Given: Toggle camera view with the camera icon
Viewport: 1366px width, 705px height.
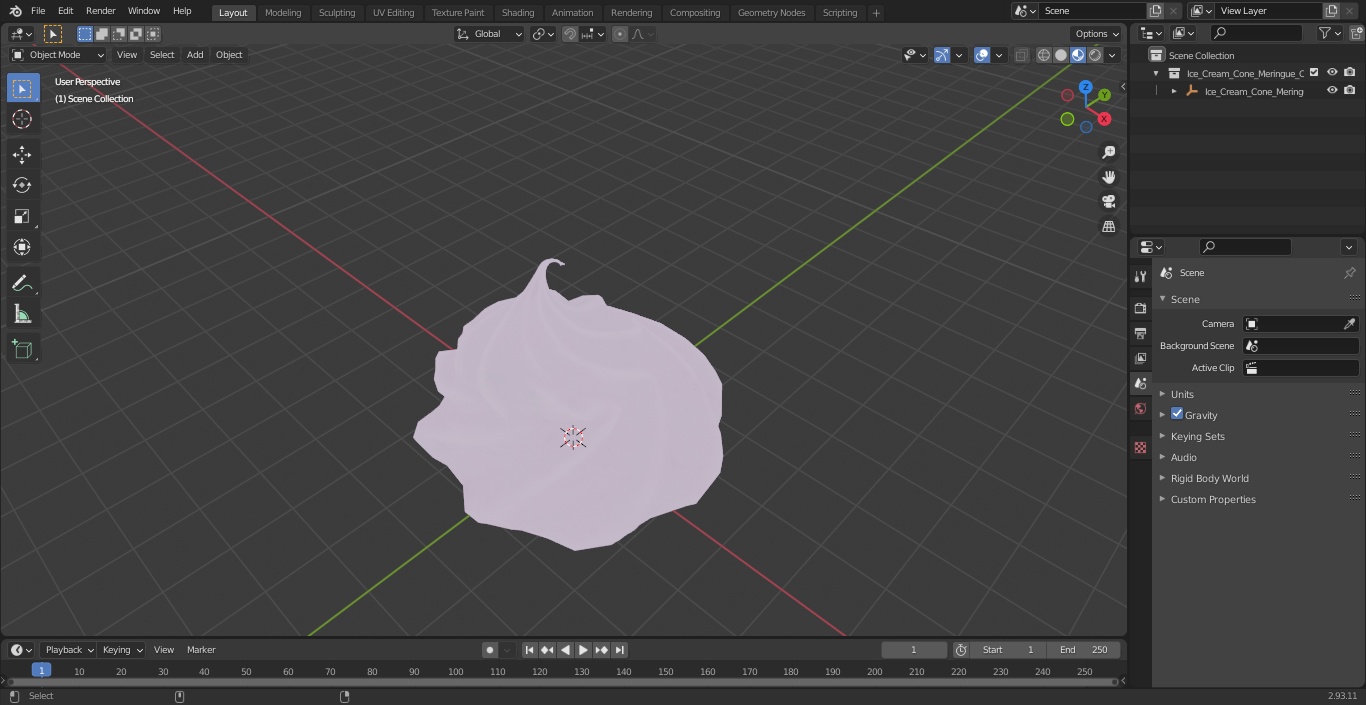Looking at the screenshot, I should pyautogui.click(x=1109, y=201).
